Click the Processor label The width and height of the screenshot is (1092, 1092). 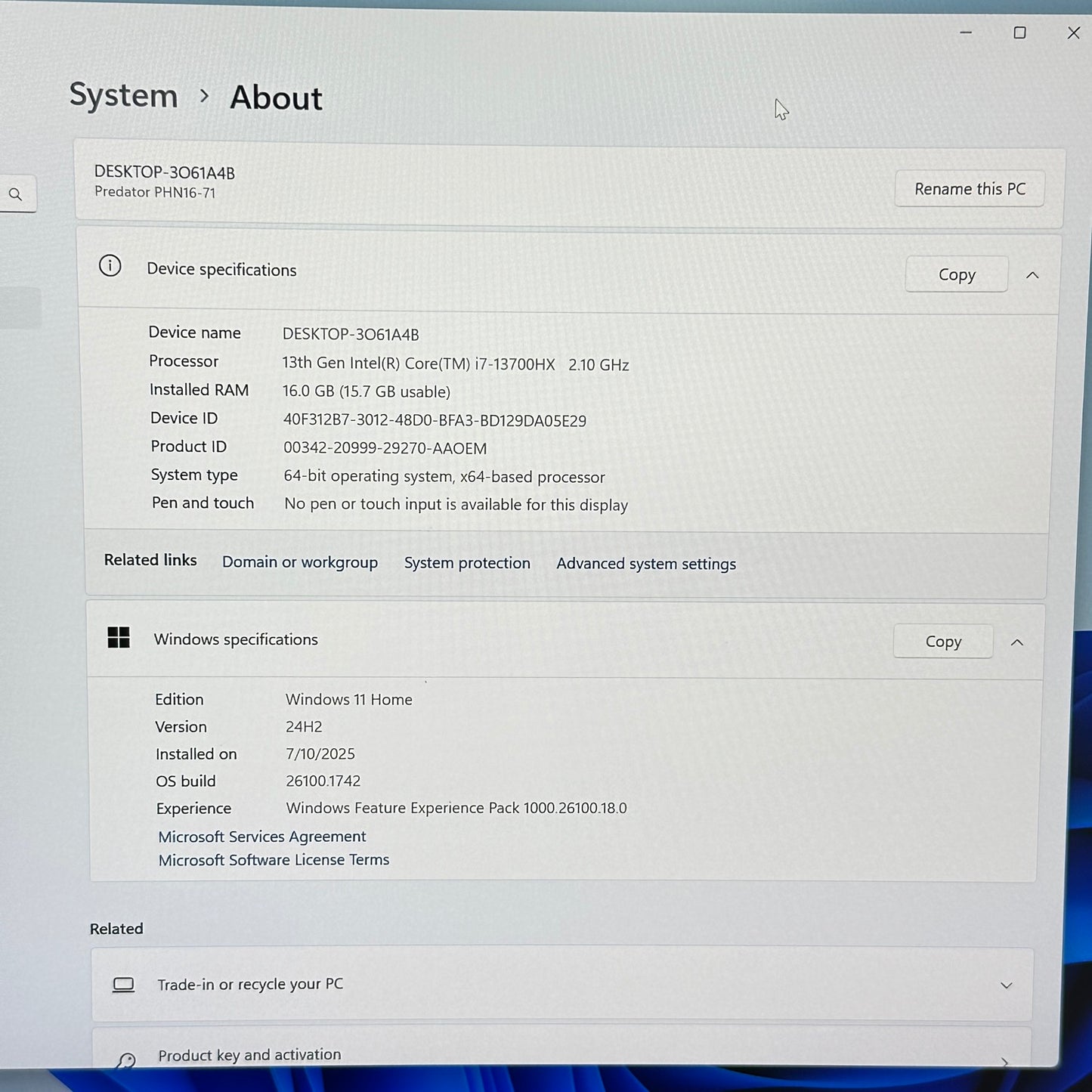184,361
